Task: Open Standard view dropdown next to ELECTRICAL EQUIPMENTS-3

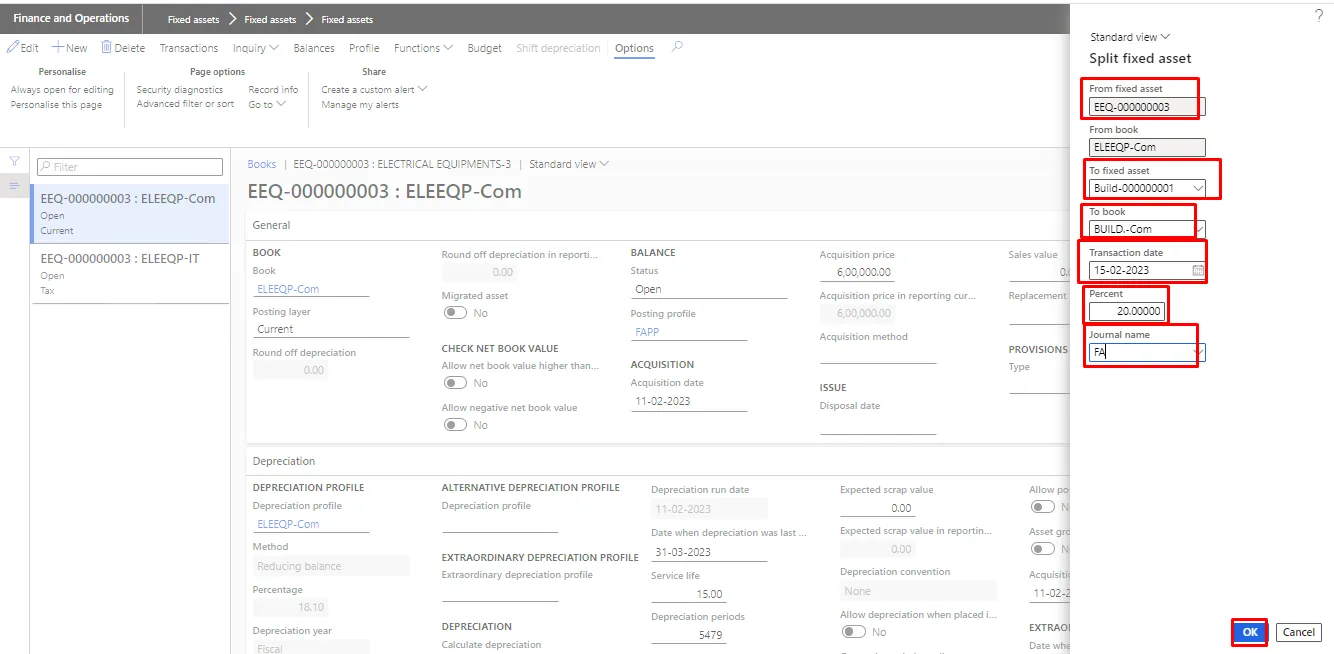Action: (568, 164)
